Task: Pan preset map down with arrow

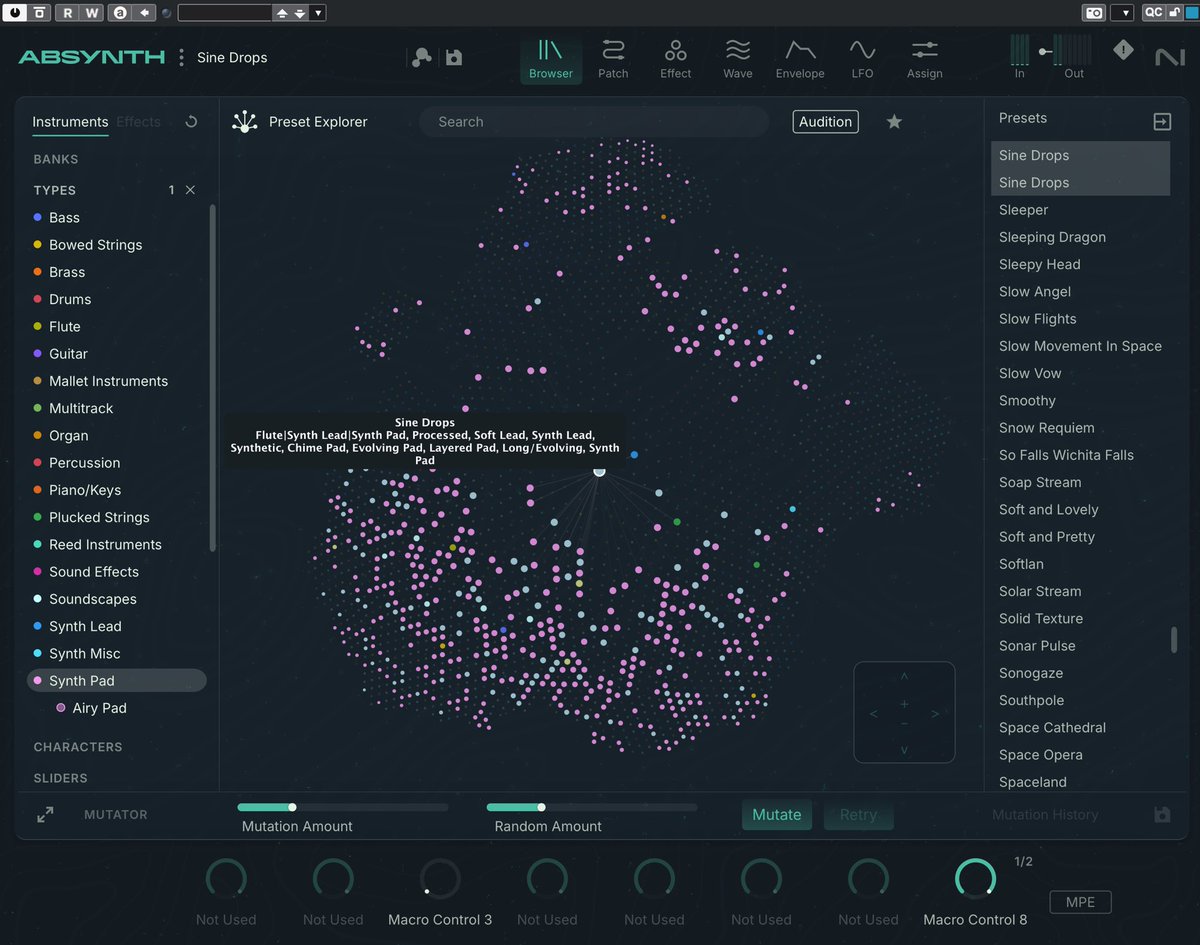Action: coord(904,750)
